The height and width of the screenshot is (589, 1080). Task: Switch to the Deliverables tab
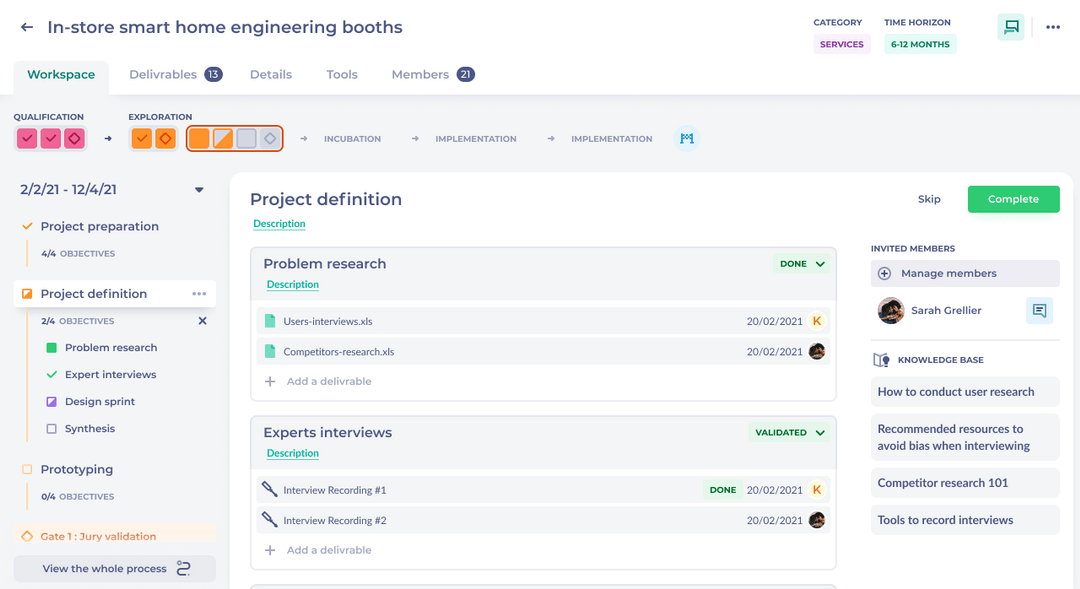pyautogui.click(x=166, y=73)
